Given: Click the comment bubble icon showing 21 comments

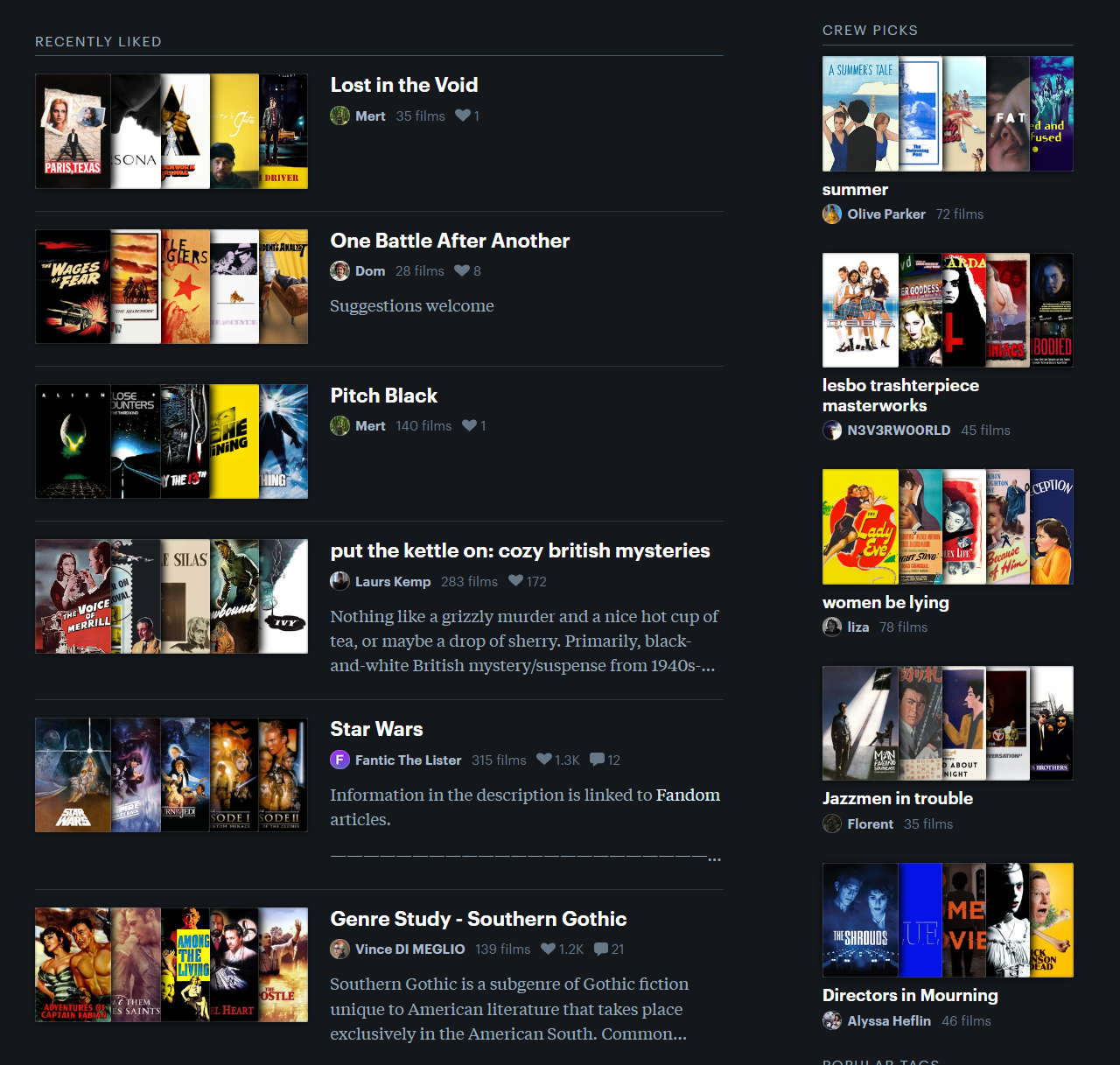Looking at the screenshot, I should 601,949.
